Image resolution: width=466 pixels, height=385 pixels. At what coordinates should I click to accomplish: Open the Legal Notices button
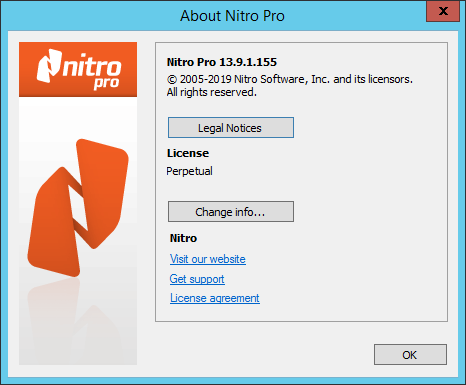point(231,127)
